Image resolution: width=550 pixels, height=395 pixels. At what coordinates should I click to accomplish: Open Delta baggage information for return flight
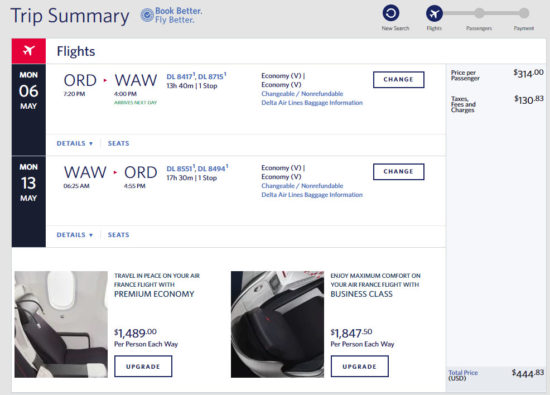pyautogui.click(x=312, y=195)
